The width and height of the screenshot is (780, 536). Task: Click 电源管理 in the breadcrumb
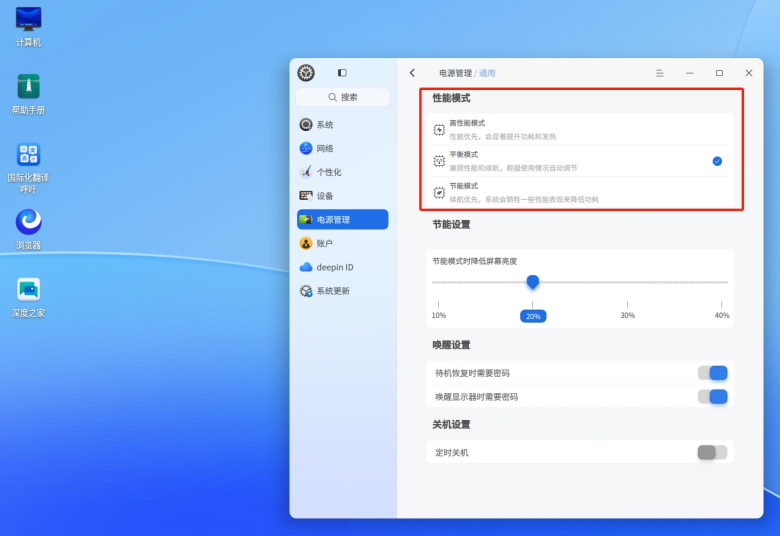coord(455,73)
